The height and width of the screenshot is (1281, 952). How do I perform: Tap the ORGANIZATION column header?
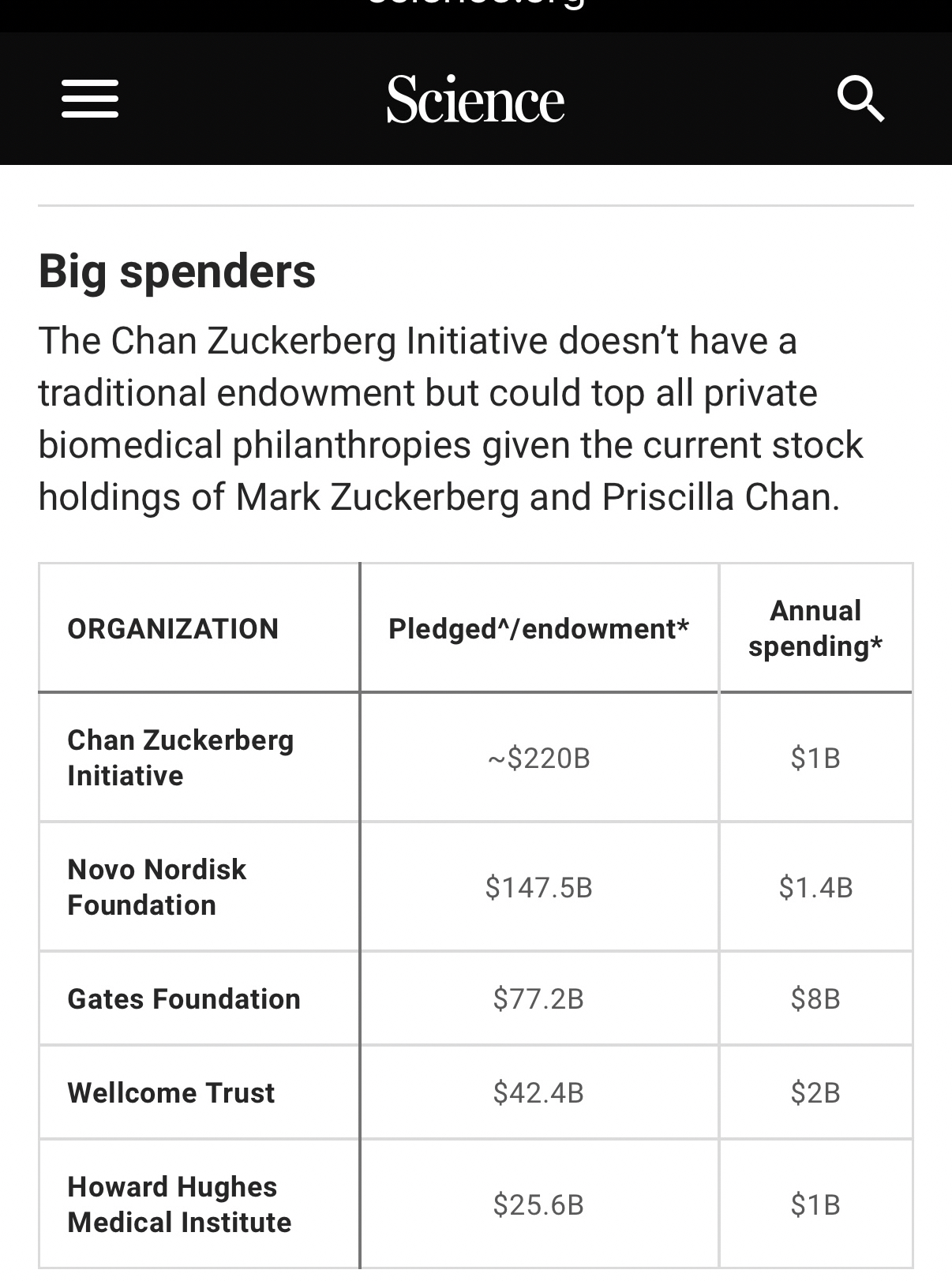[173, 629]
